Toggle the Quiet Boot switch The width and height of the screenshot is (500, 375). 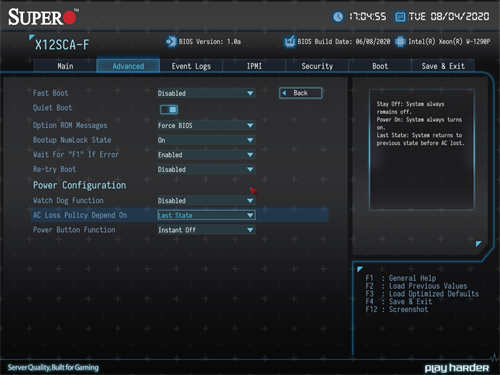click(169, 109)
